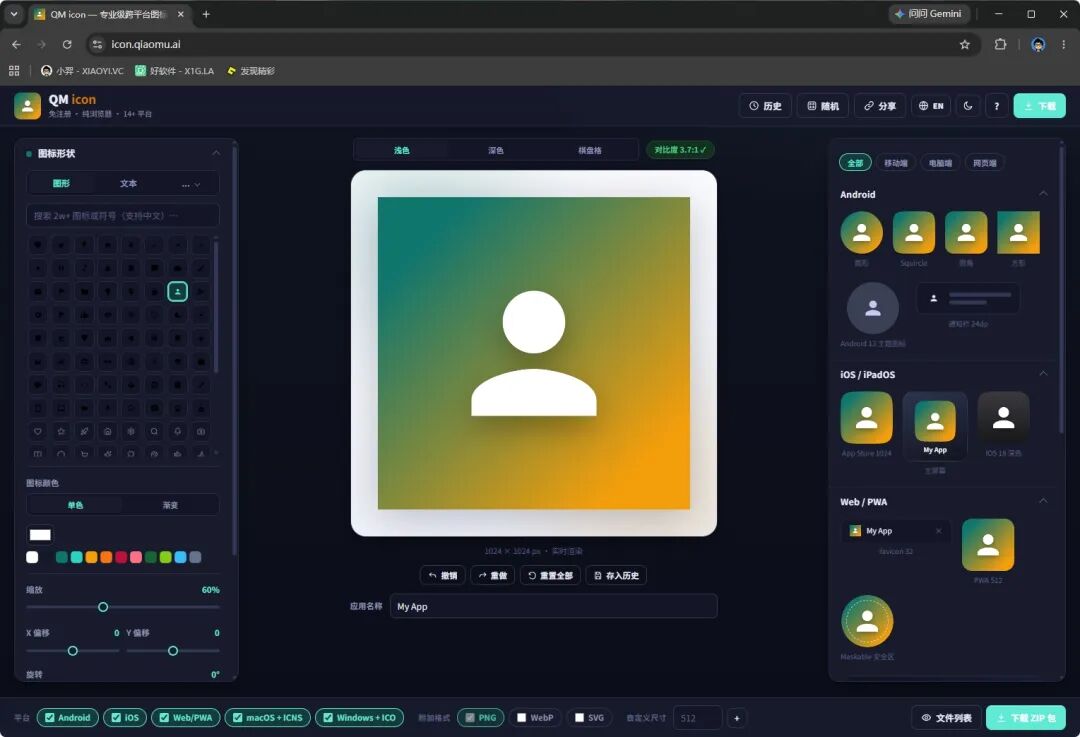Open the question mark help button
This screenshot has height=737, width=1080.
pyautogui.click(x=996, y=106)
